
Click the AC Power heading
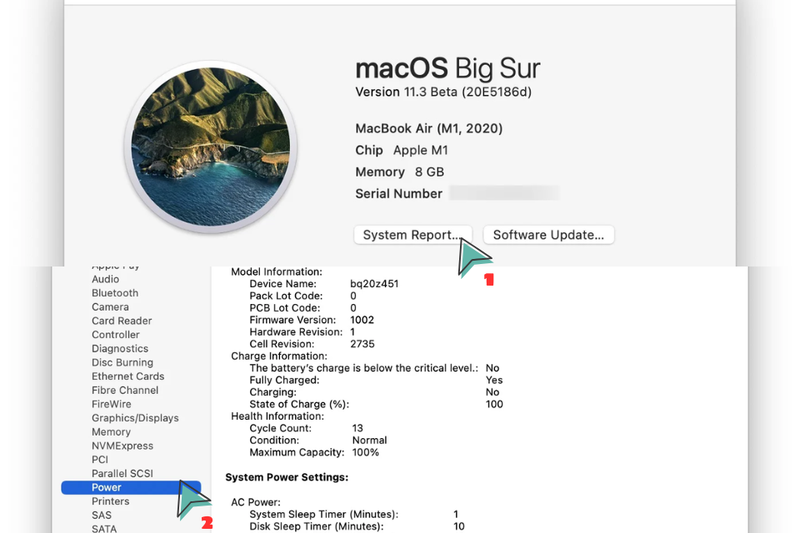click(x=256, y=502)
